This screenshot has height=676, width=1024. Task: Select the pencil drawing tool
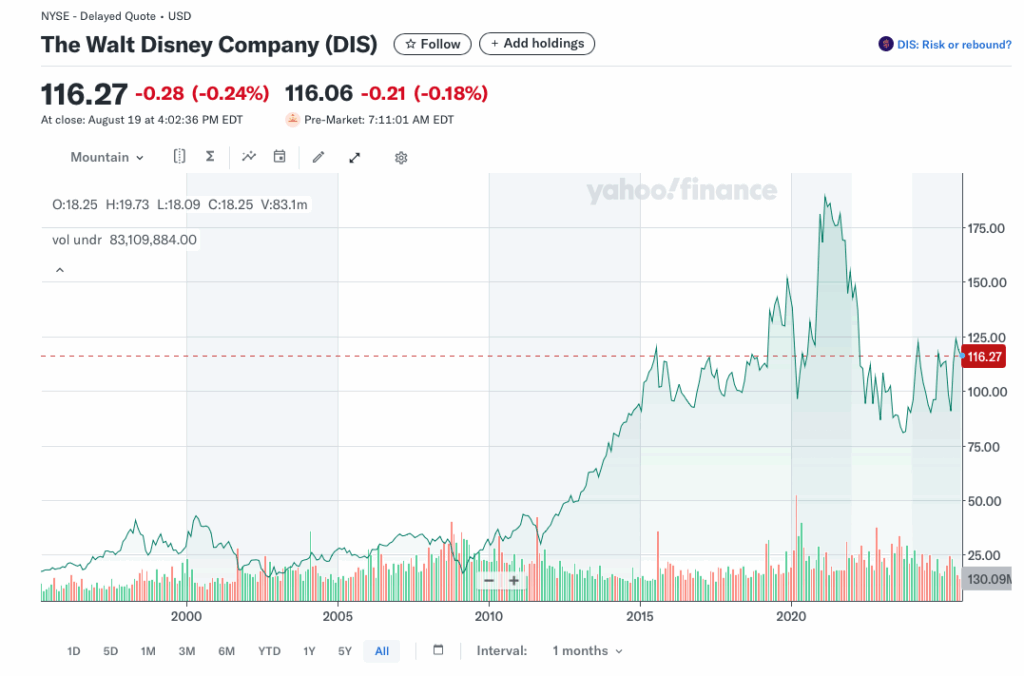(x=319, y=157)
